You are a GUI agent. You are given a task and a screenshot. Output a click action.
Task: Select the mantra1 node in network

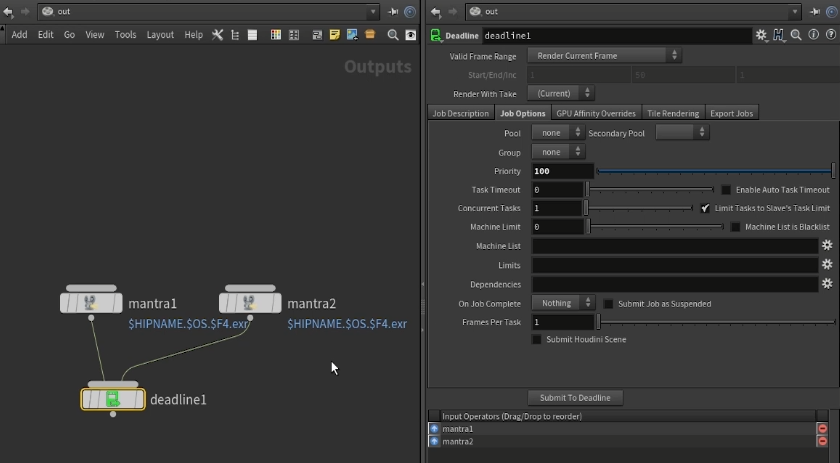[x=91, y=303]
